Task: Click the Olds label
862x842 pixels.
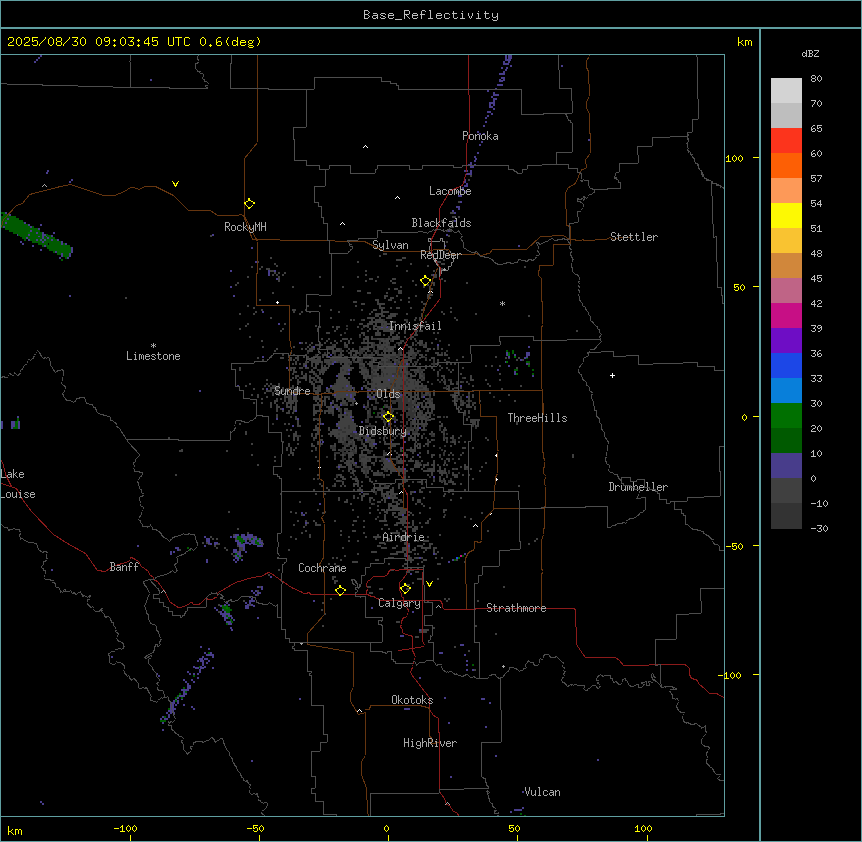Action: coord(388,394)
